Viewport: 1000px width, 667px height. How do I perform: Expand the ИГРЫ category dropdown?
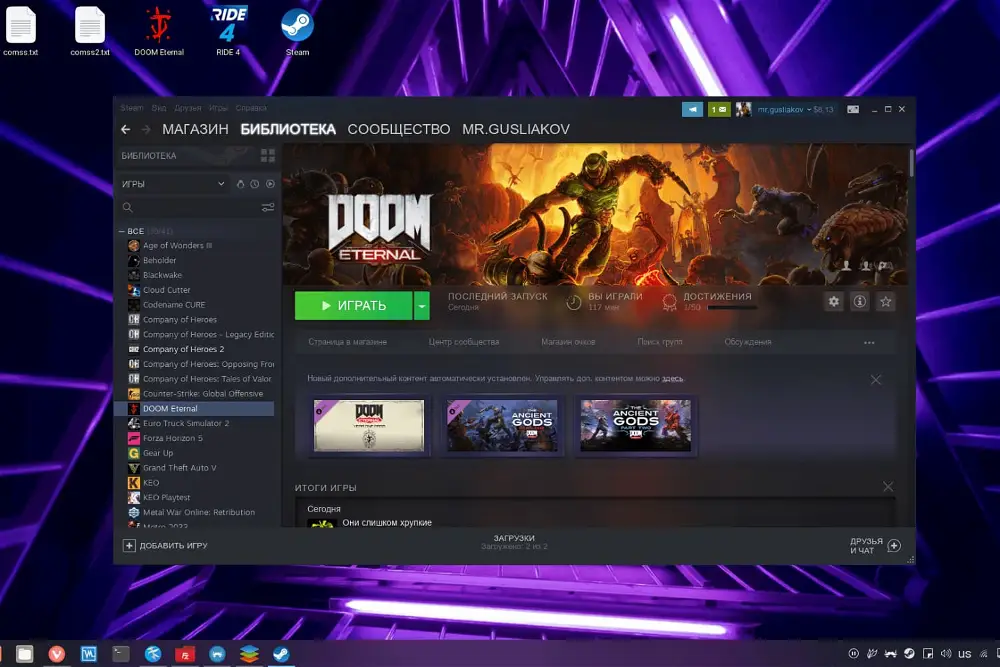(x=221, y=184)
